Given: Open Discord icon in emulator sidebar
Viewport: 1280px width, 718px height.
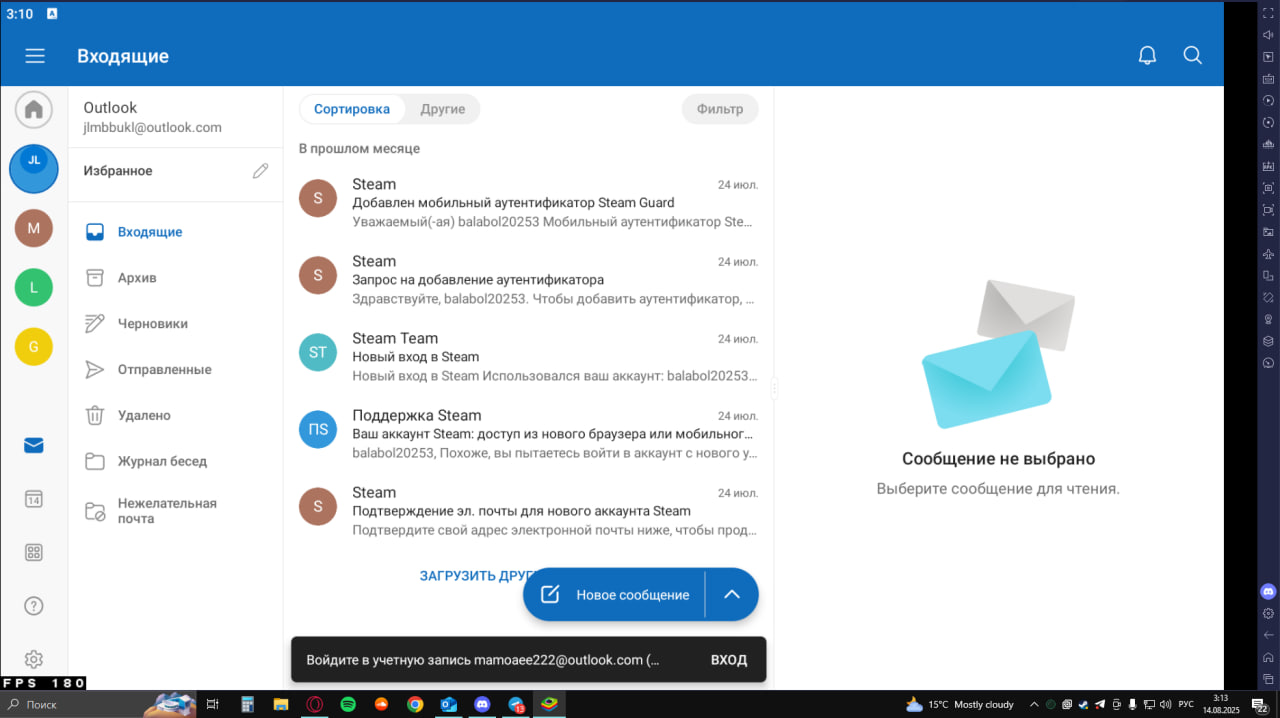Looking at the screenshot, I should pyautogui.click(x=1268, y=591).
